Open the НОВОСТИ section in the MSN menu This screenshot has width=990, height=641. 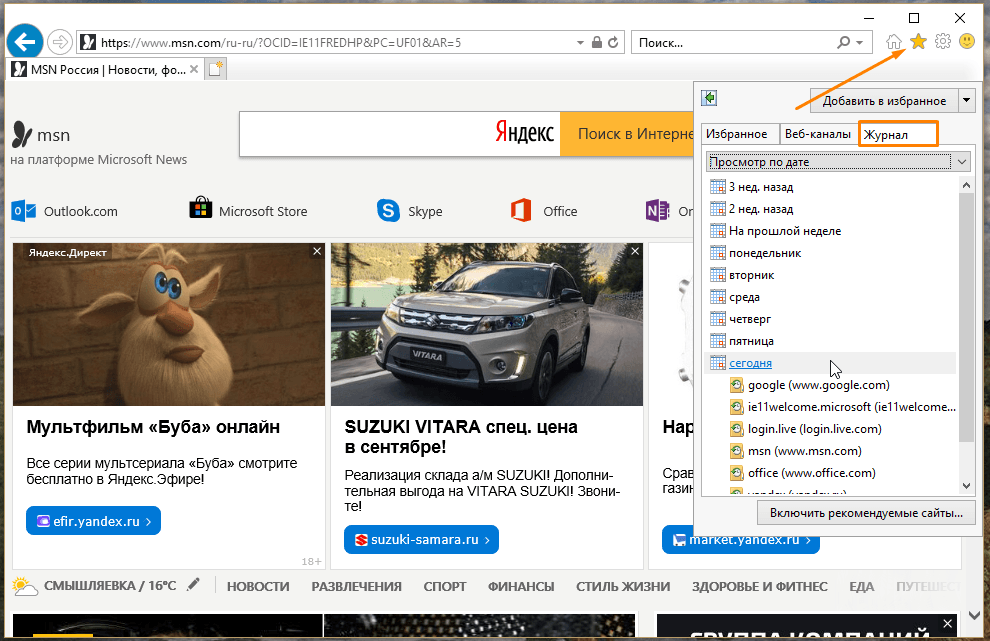click(258, 586)
